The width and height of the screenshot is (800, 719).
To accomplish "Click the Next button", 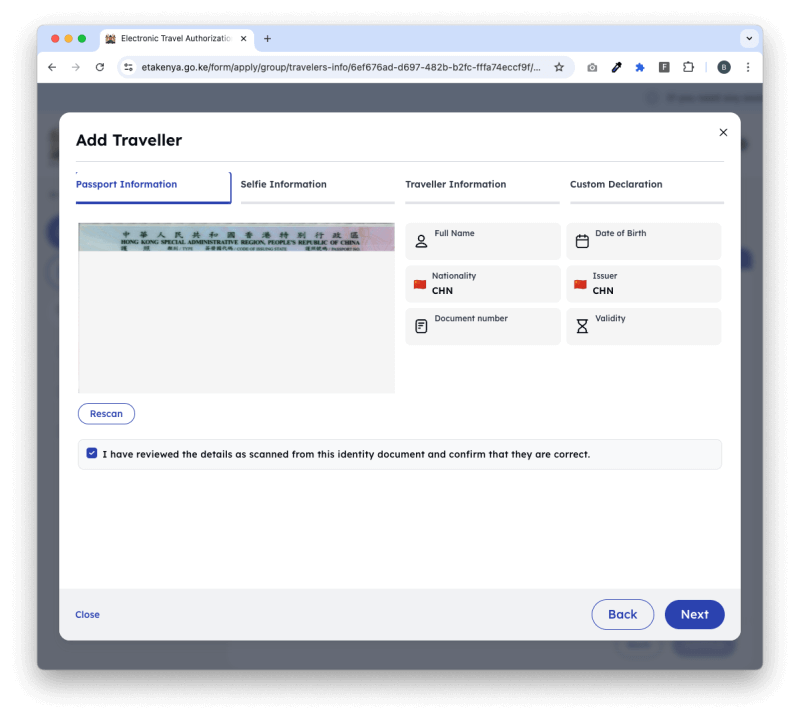I will [x=694, y=614].
